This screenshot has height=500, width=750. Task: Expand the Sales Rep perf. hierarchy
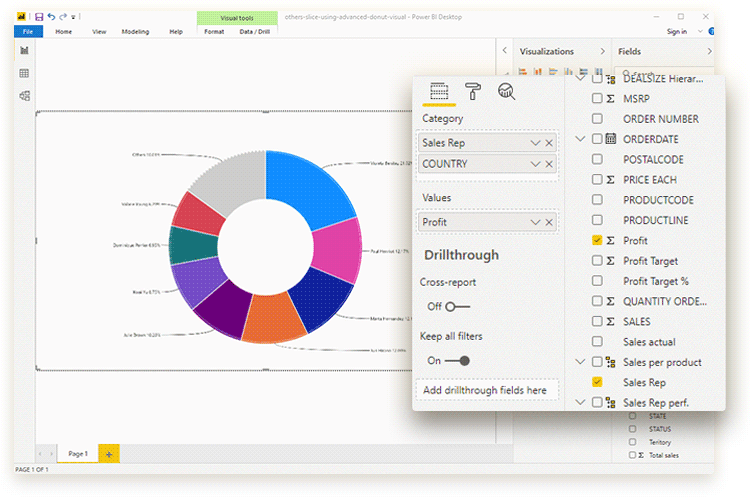(x=580, y=402)
